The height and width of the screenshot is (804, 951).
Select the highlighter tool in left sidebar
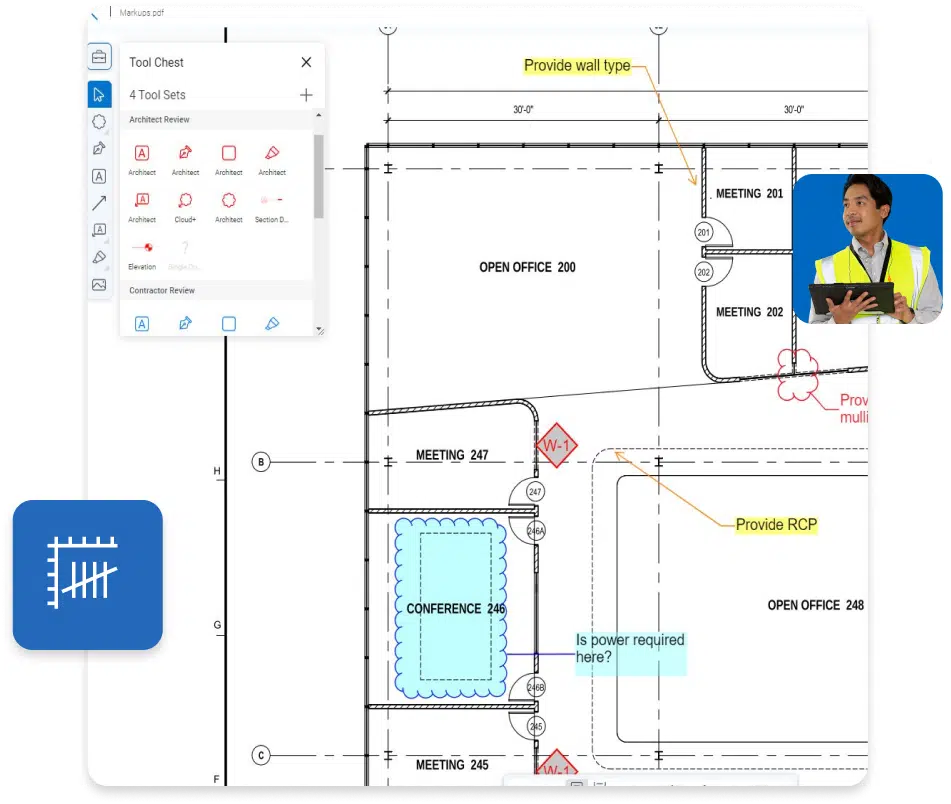tap(99, 257)
